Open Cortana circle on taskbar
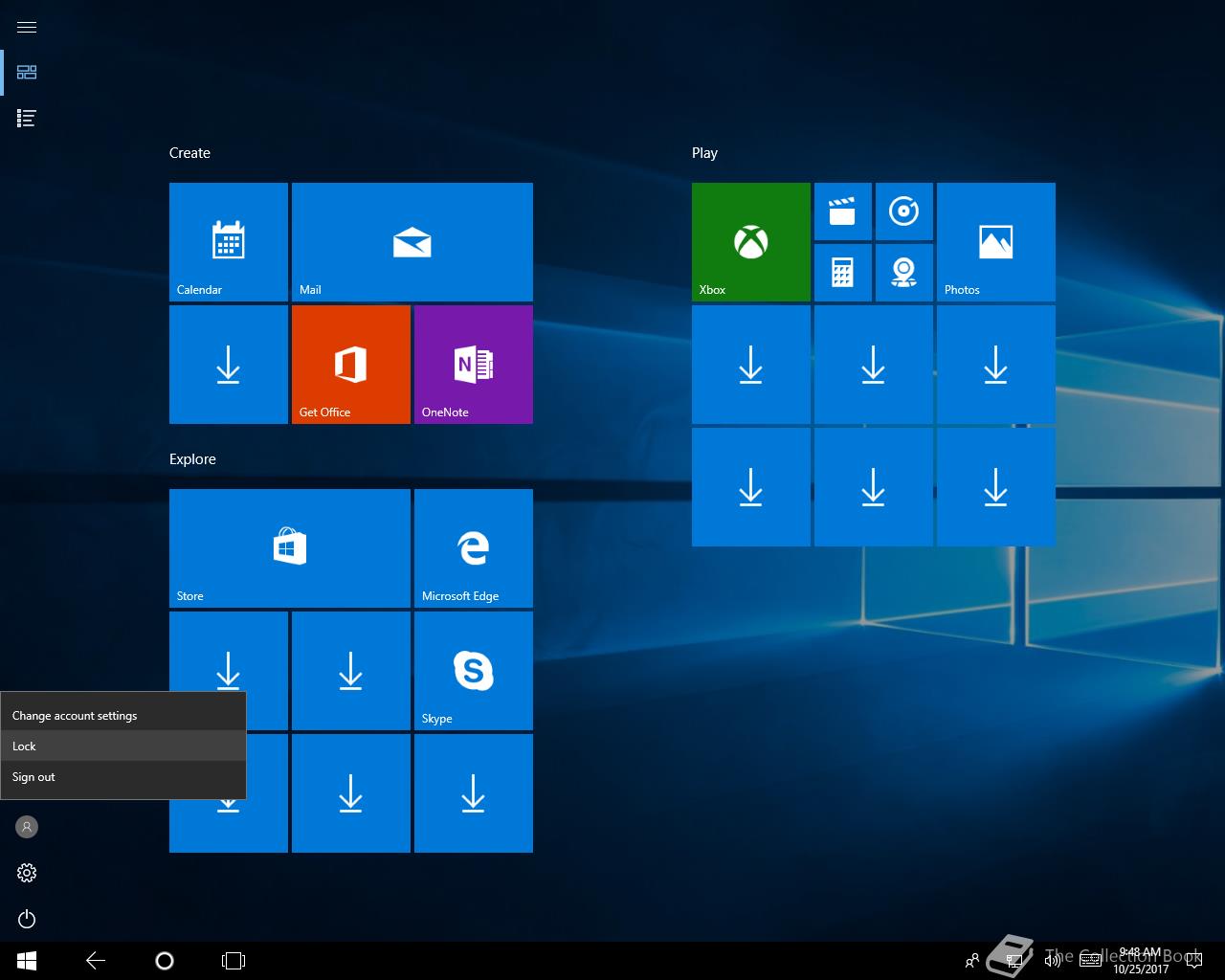Screen dimensions: 1225x980 tap(165, 961)
